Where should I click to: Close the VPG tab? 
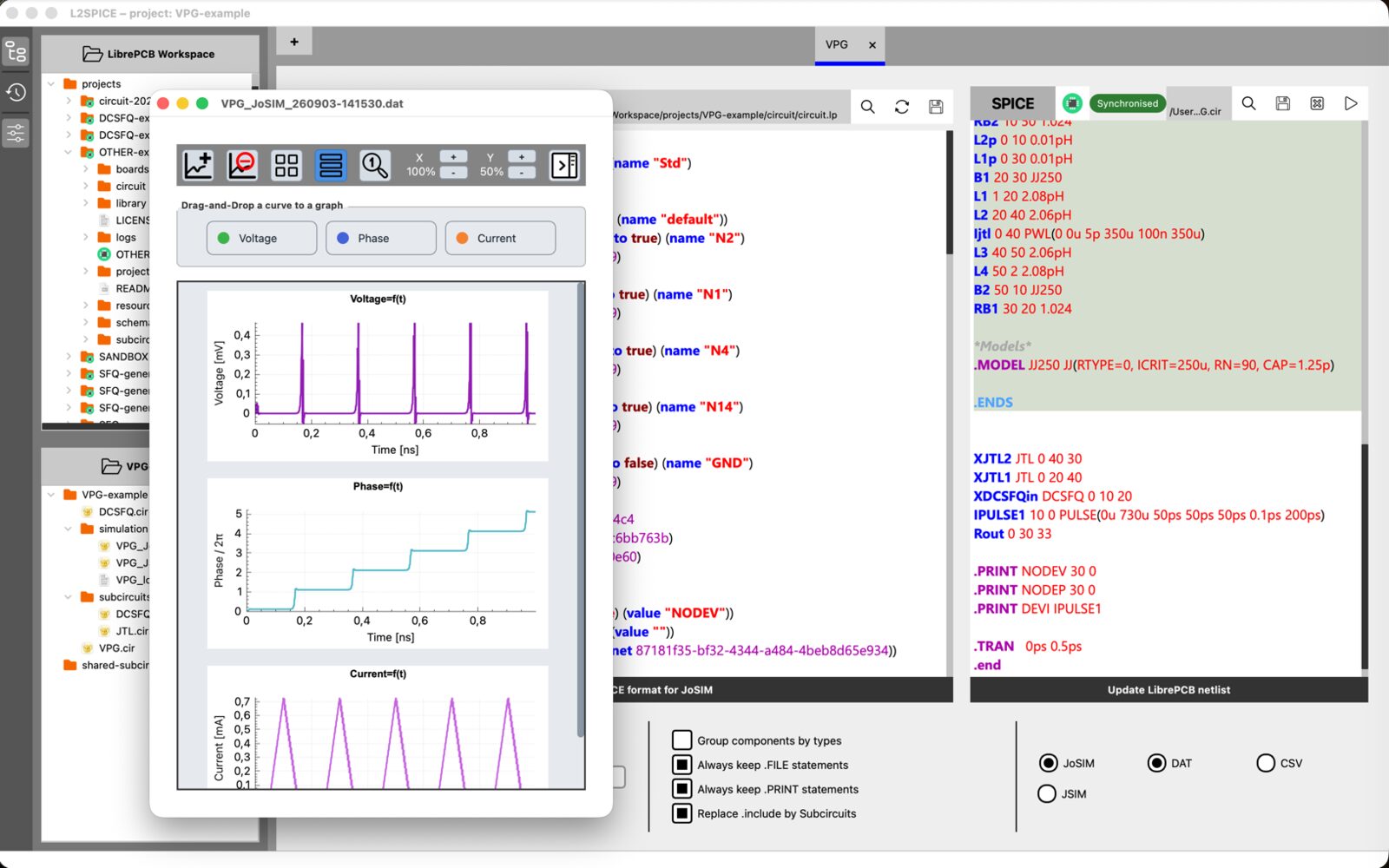(x=872, y=45)
